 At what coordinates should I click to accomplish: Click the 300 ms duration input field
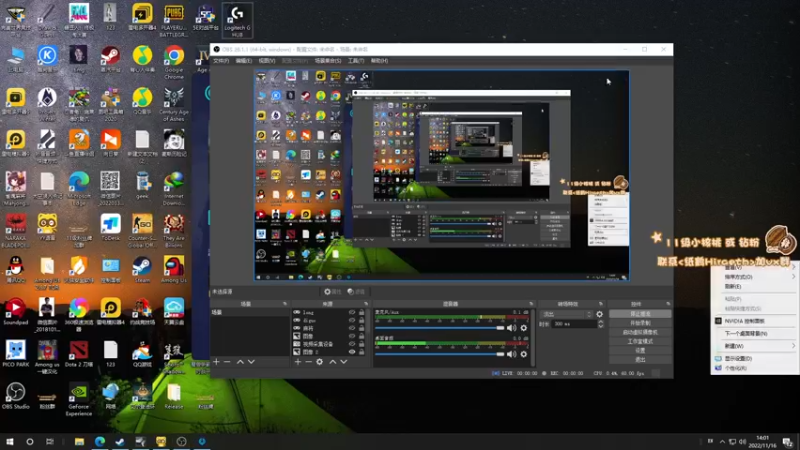coord(574,324)
